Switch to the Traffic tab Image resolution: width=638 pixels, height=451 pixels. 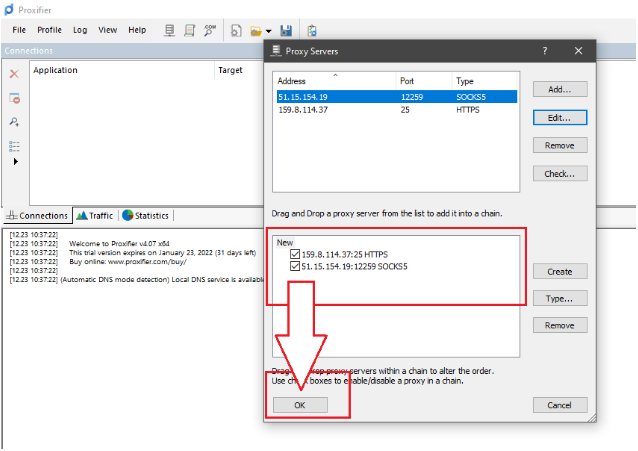click(x=95, y=215)
